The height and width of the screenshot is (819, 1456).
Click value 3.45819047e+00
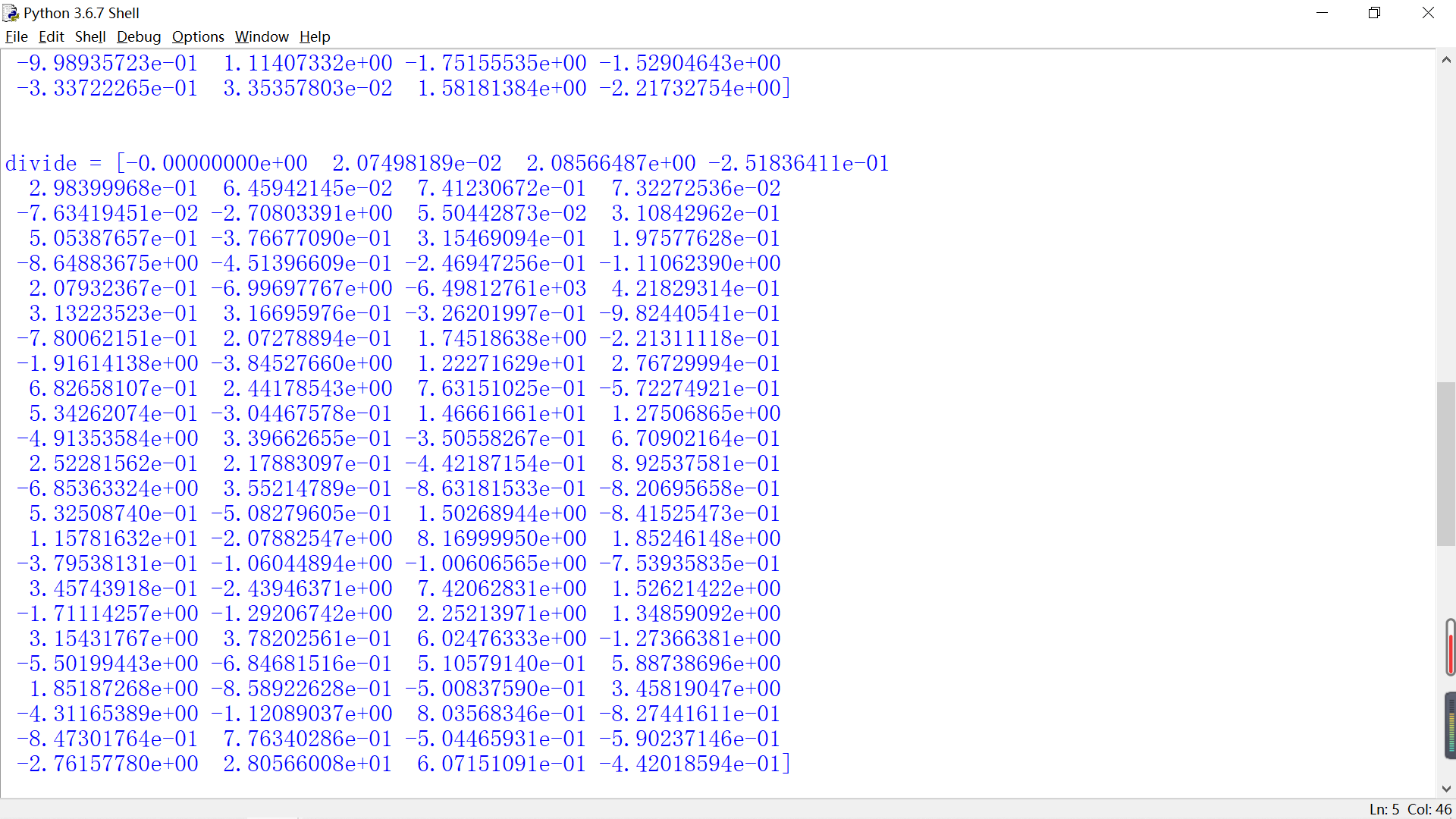[x=696, y=689]
